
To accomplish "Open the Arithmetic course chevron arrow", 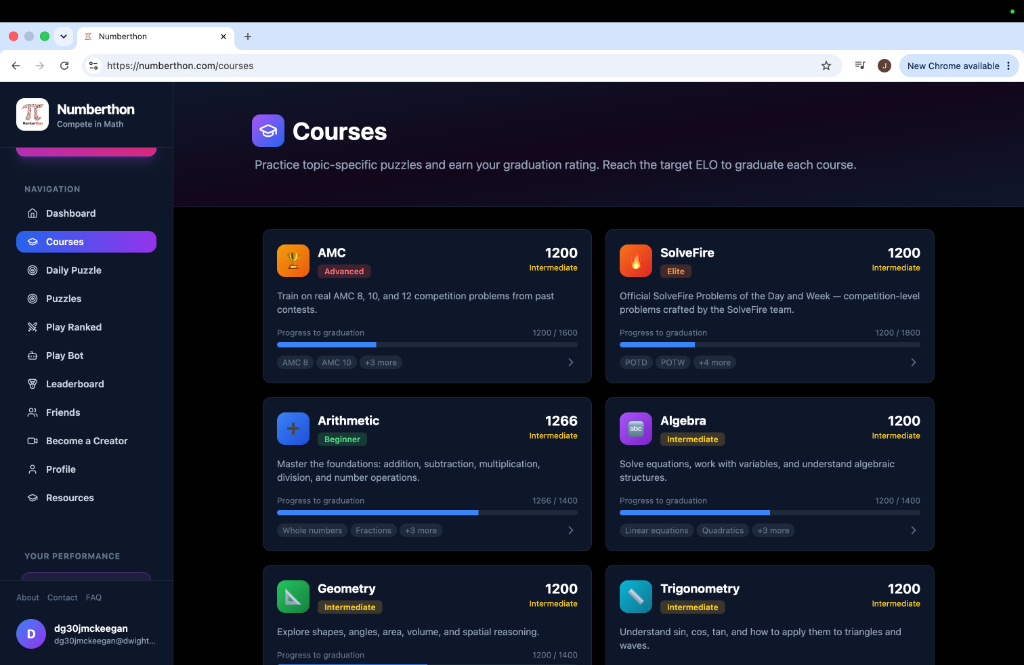I will pyautogui.click(x=571, y=530).
